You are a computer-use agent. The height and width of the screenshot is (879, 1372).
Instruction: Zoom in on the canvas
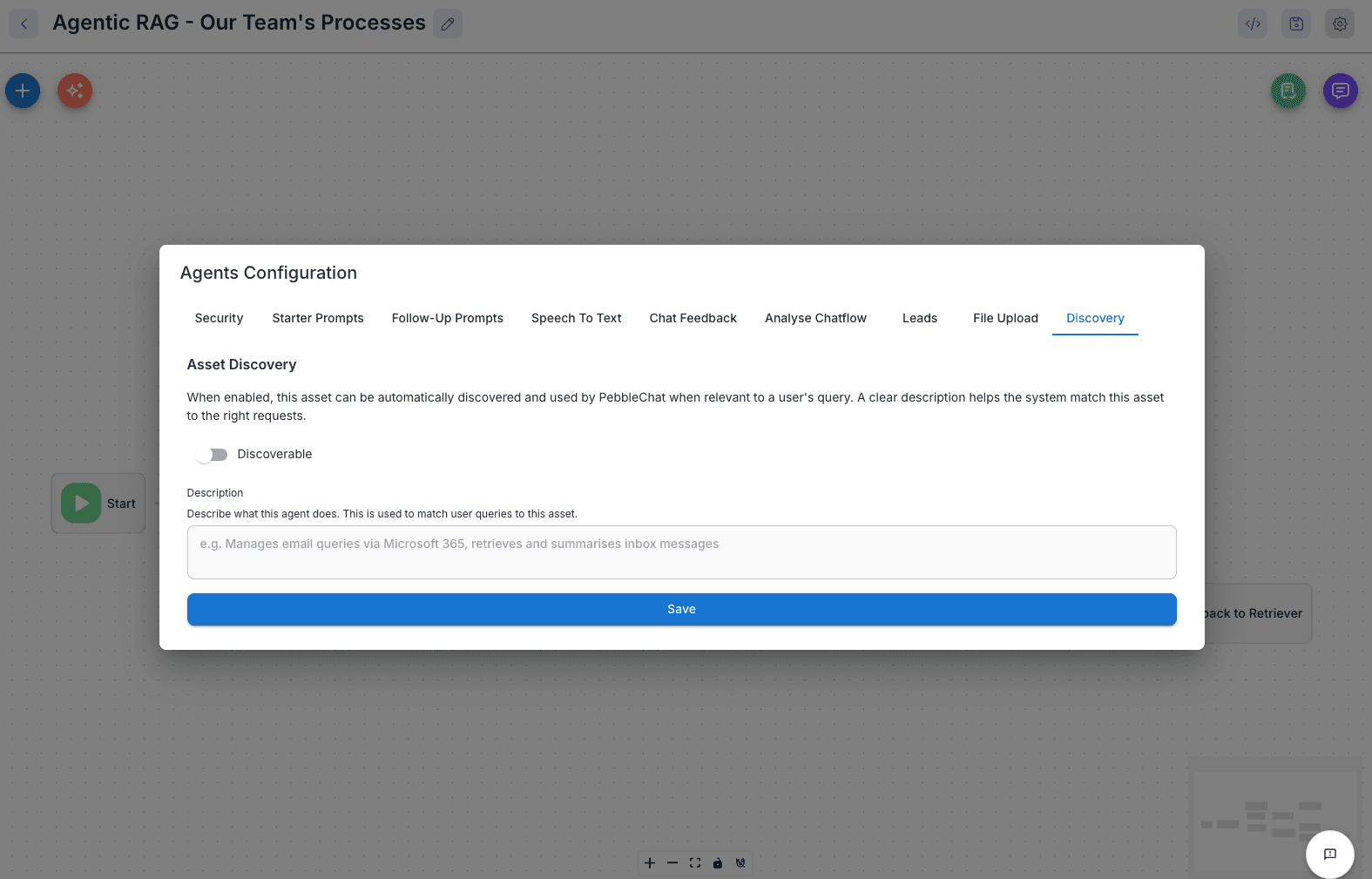click(650, 863)
